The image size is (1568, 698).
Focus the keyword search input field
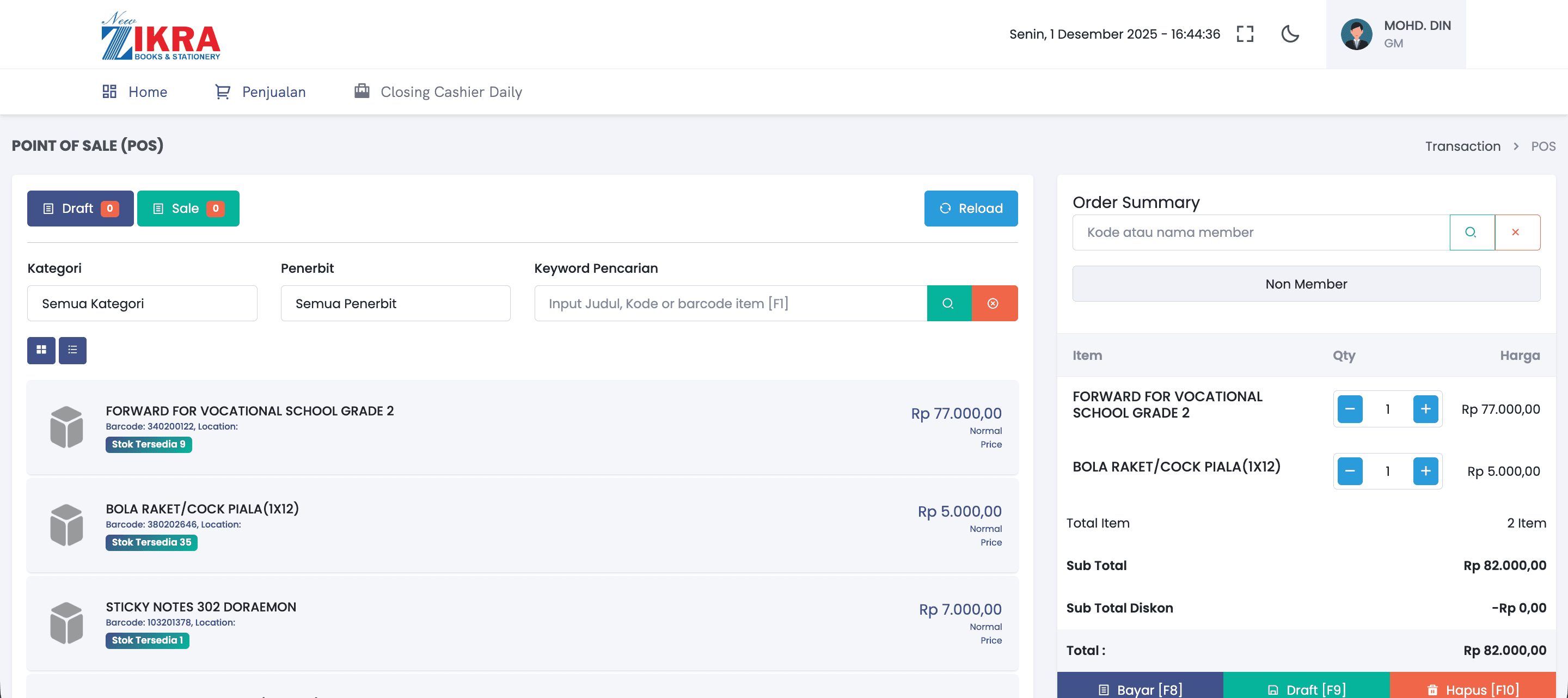point(730,303)
